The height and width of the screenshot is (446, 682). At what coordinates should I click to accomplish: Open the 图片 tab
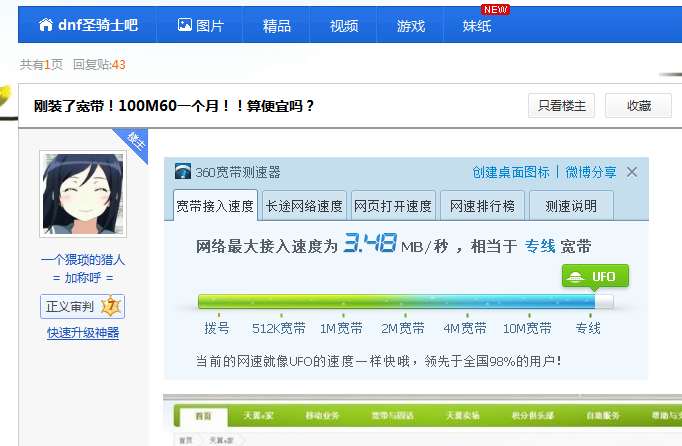click(200, 25)
